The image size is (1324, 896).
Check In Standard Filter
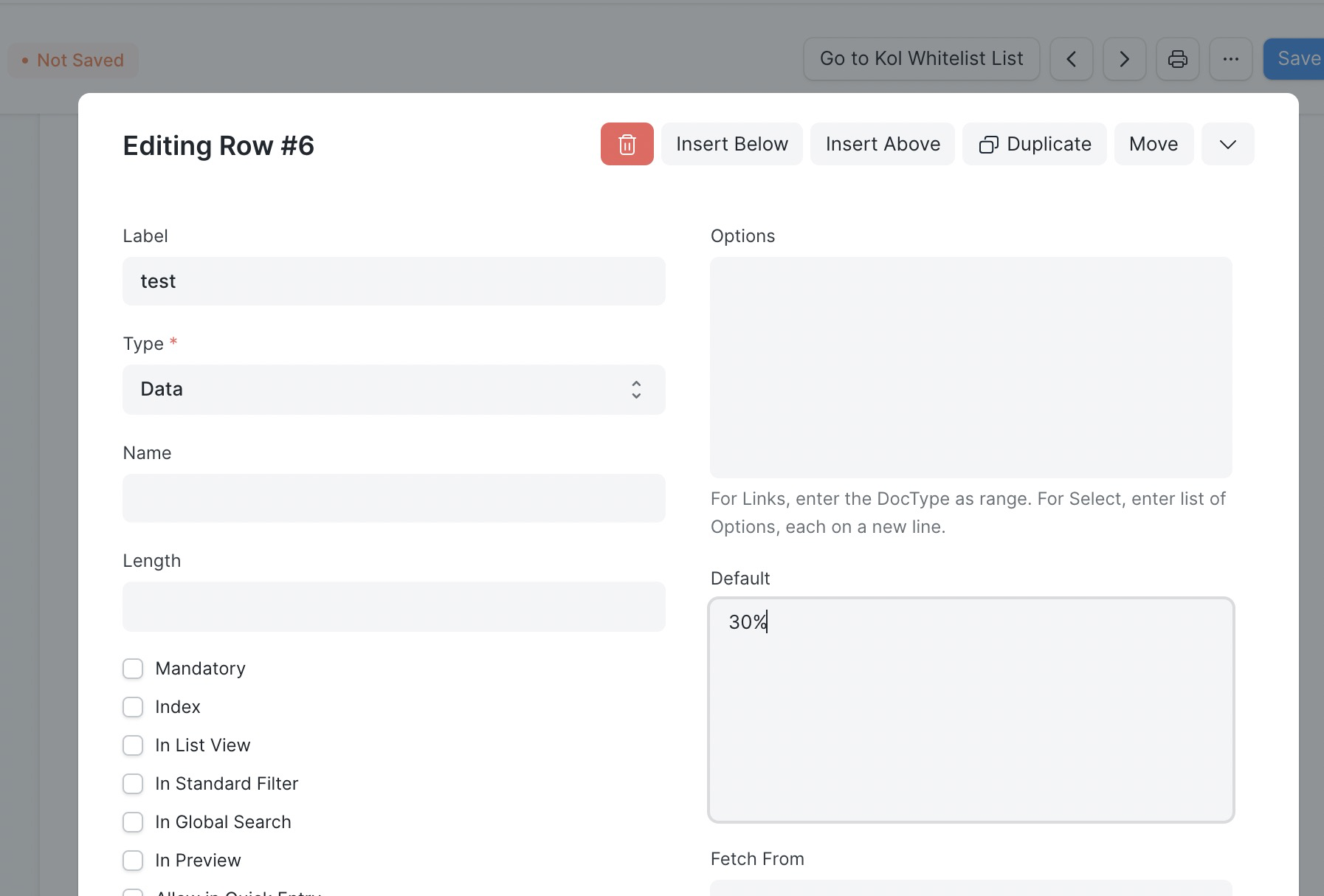point(133,784)
